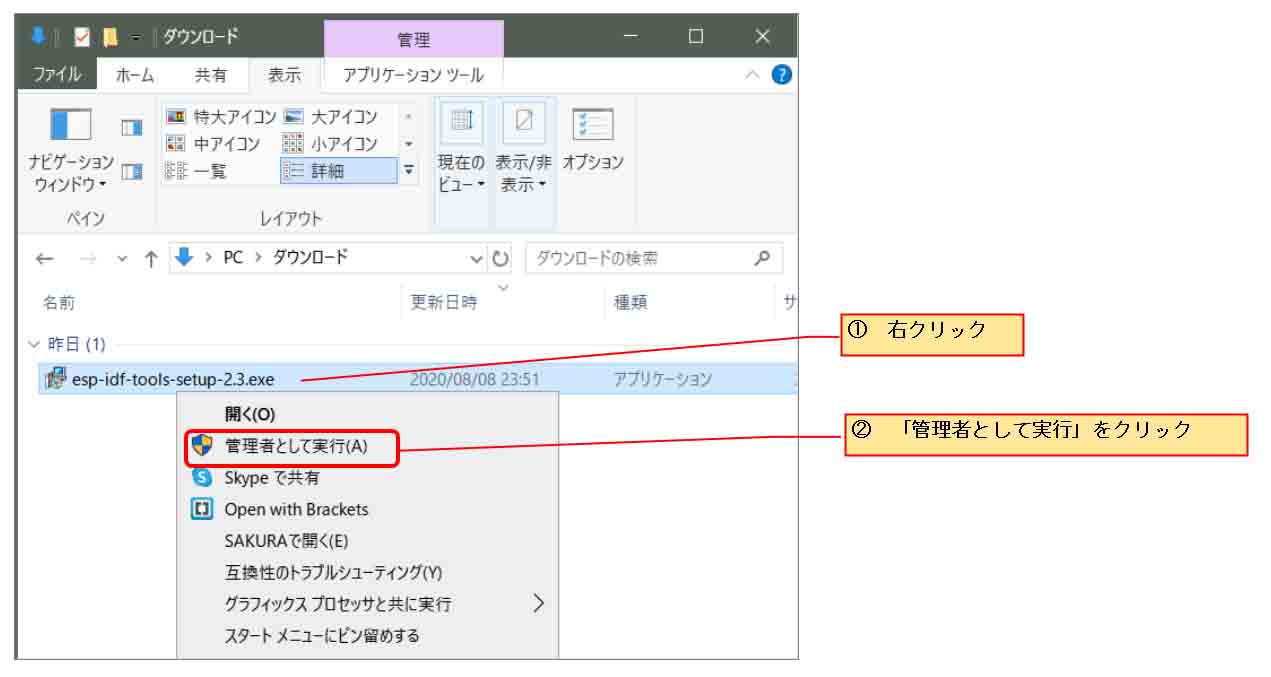The width and height of the screenshot is (1271, 677).
Task: Switch to the Home (ホーム) ribbon tab
Action: 135,75
